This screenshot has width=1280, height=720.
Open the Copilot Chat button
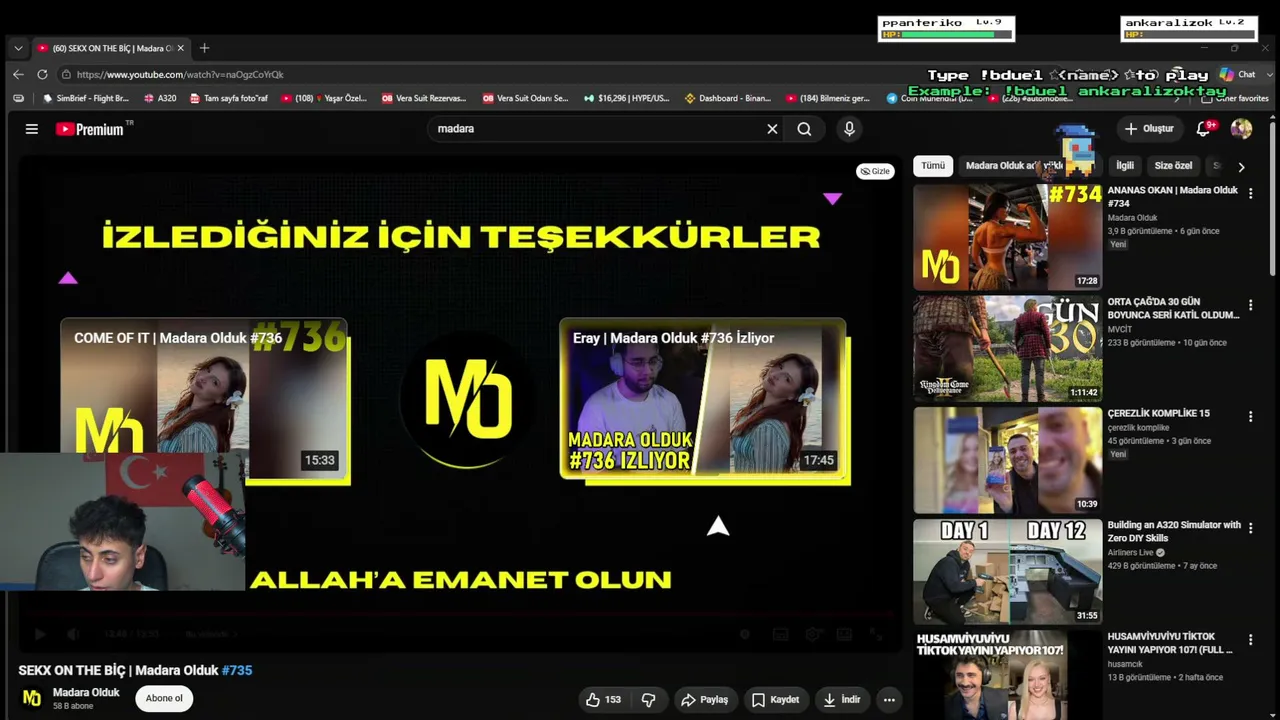[x=1238, y=74]
